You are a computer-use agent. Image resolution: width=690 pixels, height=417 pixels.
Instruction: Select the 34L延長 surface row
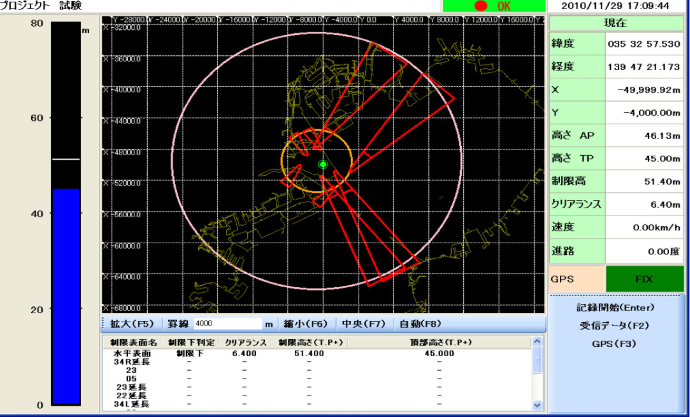tap(316, 404)
